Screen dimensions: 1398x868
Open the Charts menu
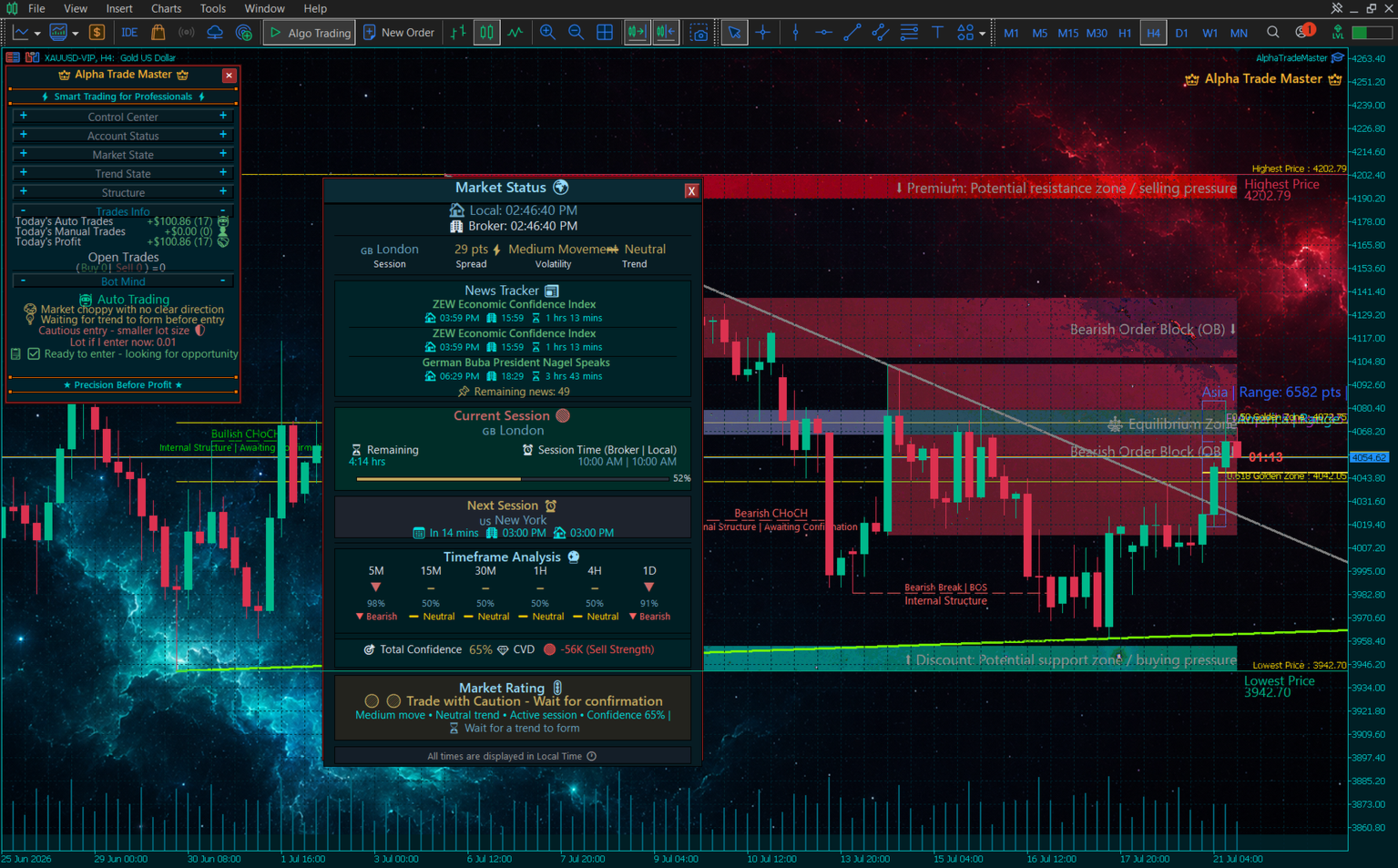pyautogui.click(x=166, y=8)
